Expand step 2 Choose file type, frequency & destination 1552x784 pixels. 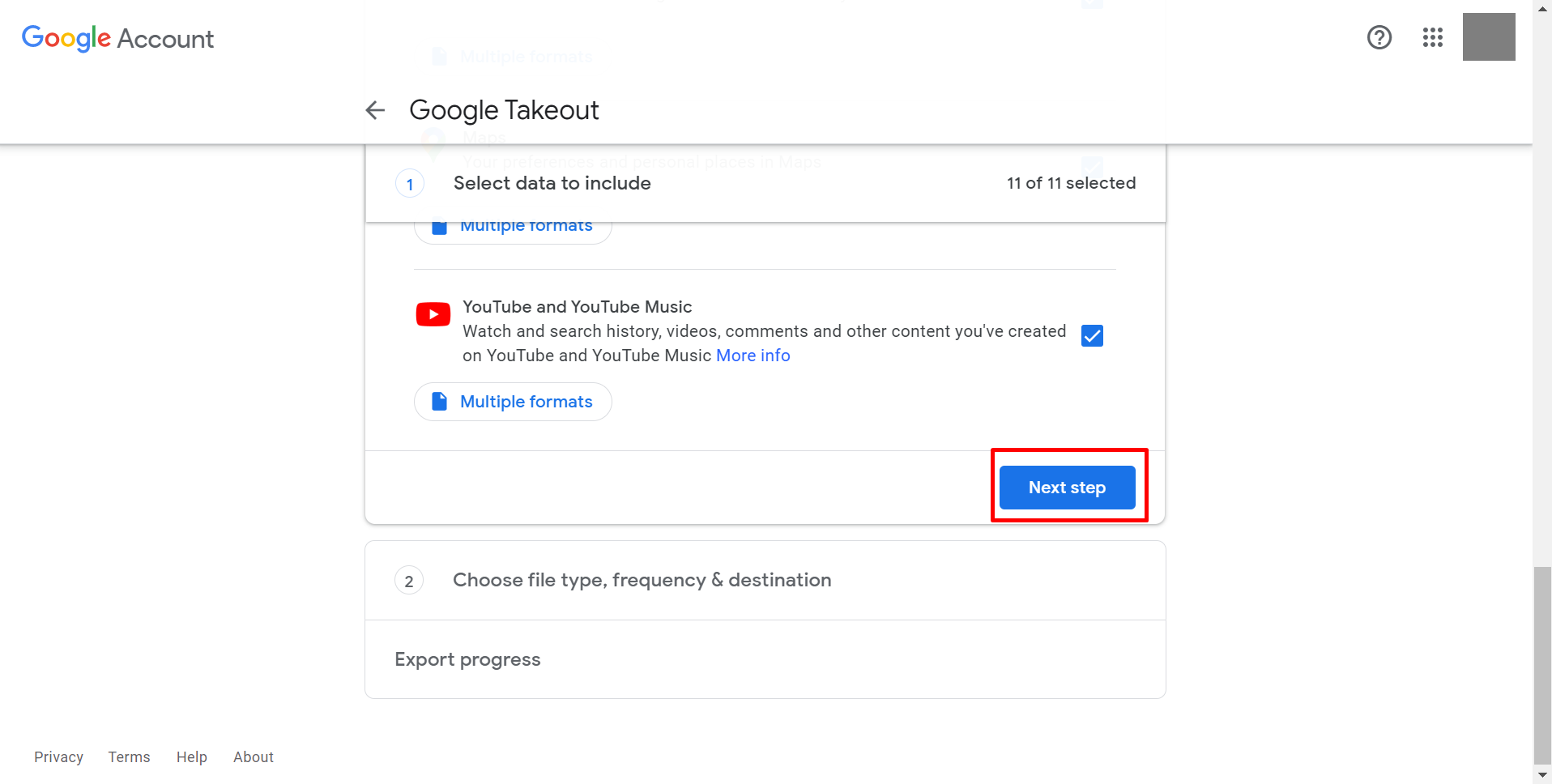coord(765,581)
